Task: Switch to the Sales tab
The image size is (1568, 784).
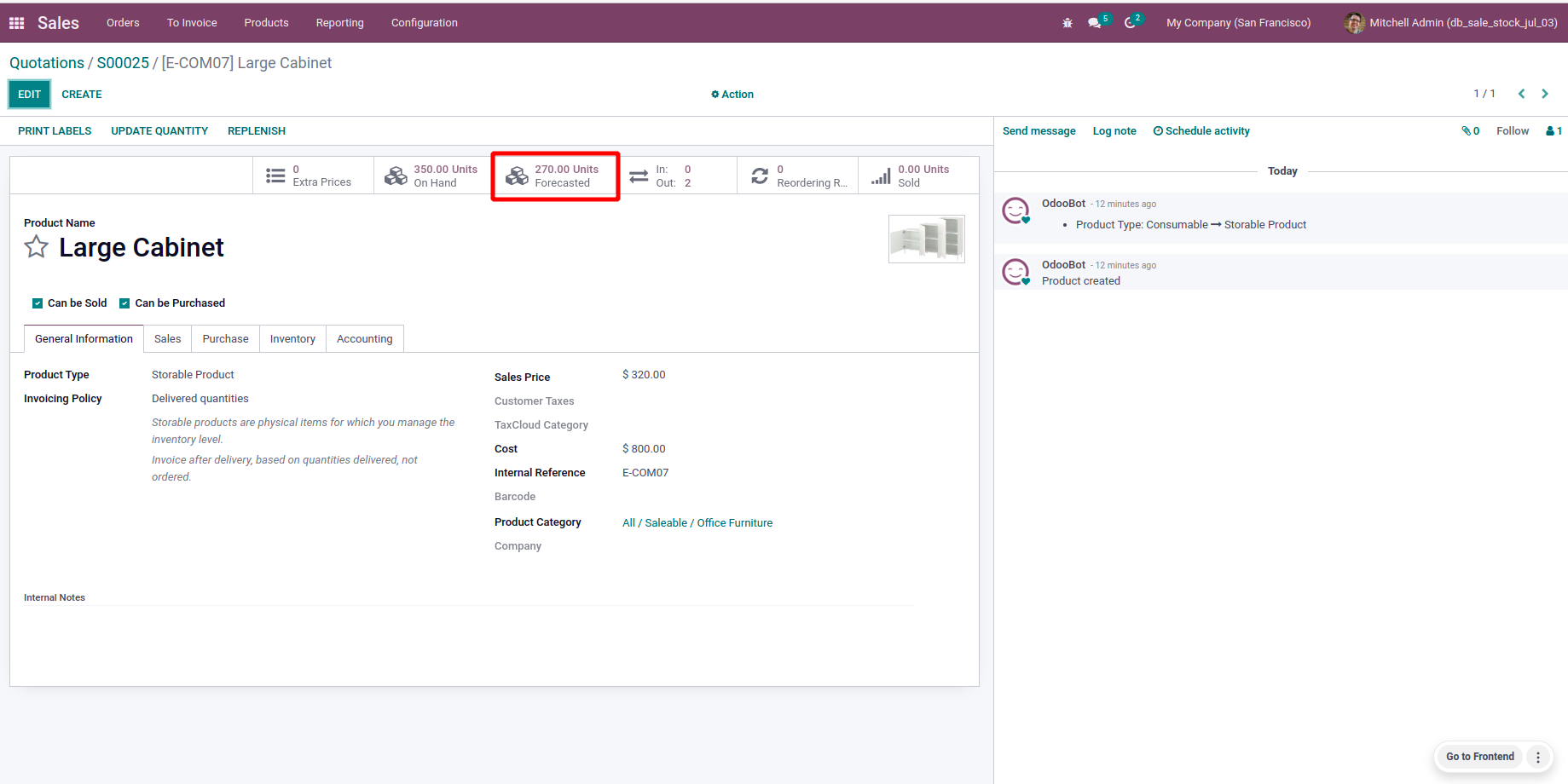Action: (167, 339)
